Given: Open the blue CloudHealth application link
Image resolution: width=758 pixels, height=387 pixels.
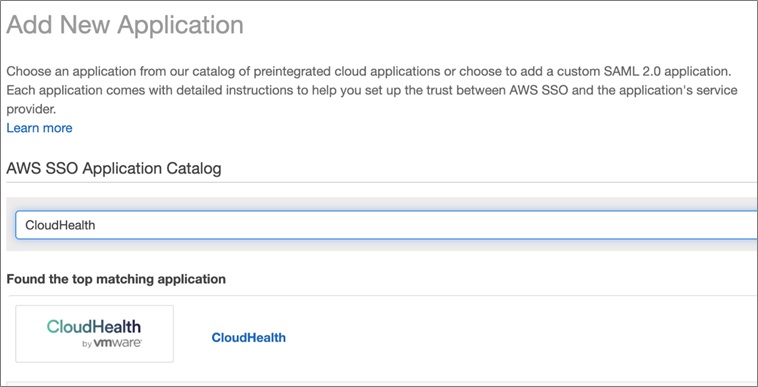Looking at the screenshot, I should pyautogui.click(x=248, y=338).
